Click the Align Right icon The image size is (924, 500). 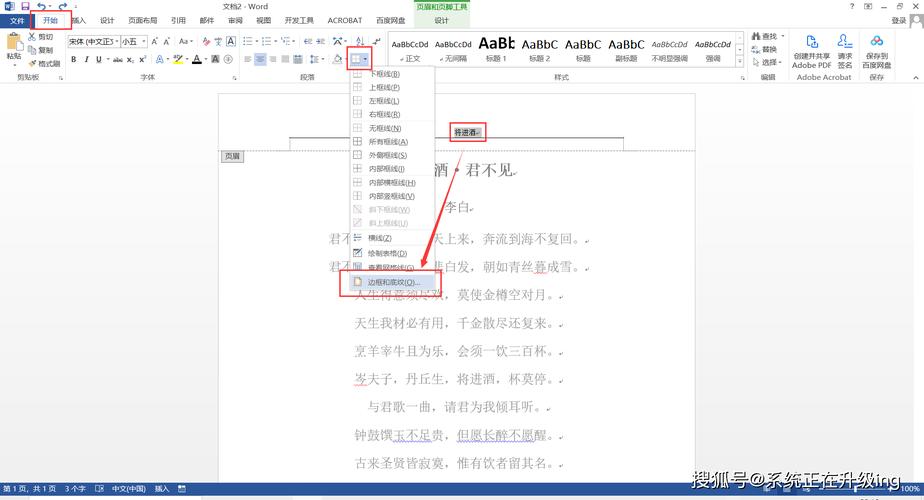point(273,59)
